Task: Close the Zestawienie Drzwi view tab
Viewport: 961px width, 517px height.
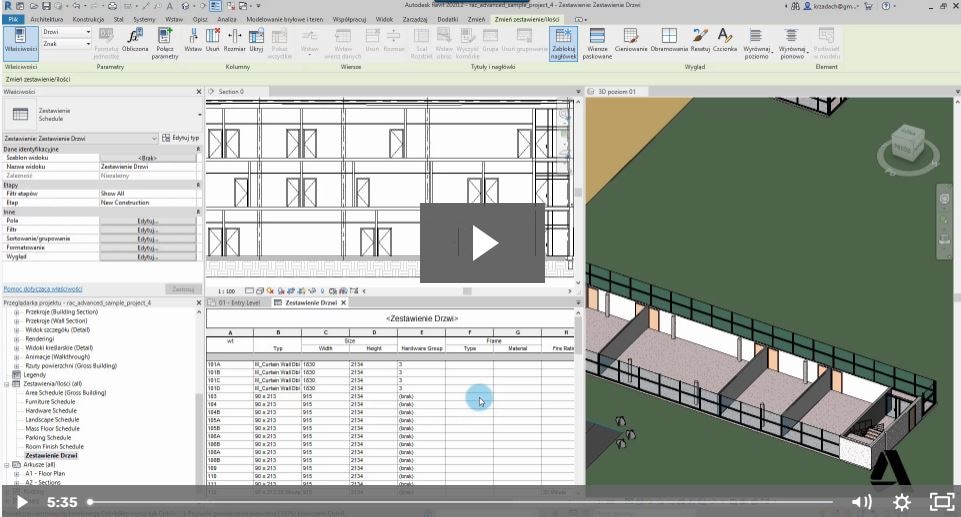Action: coord(343,303)
